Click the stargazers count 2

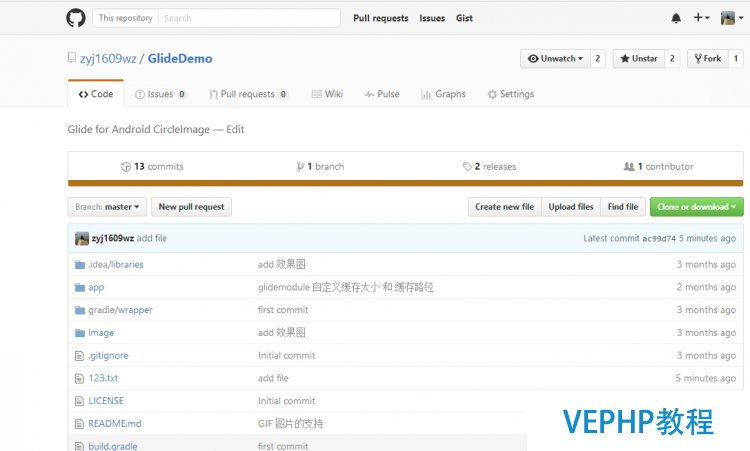click(672, 58)
